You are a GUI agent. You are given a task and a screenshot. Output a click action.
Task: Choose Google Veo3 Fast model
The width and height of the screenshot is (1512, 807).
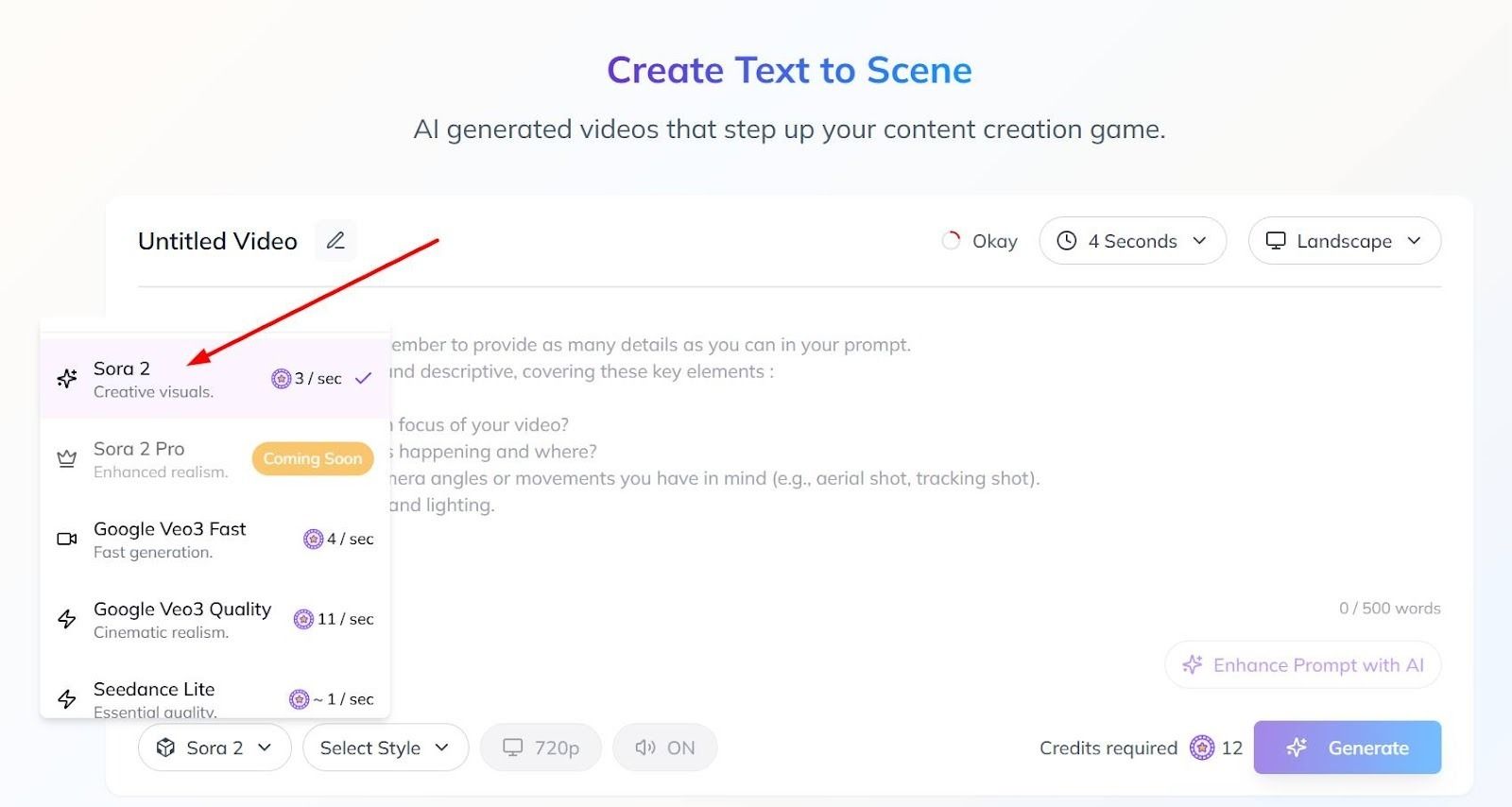(215, 539)
